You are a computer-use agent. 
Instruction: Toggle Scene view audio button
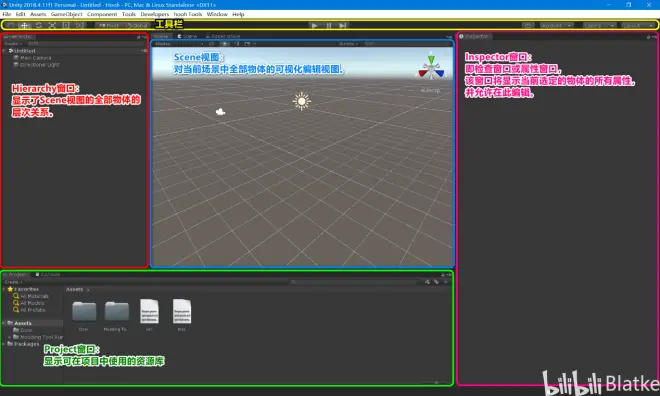click(237, 44)
